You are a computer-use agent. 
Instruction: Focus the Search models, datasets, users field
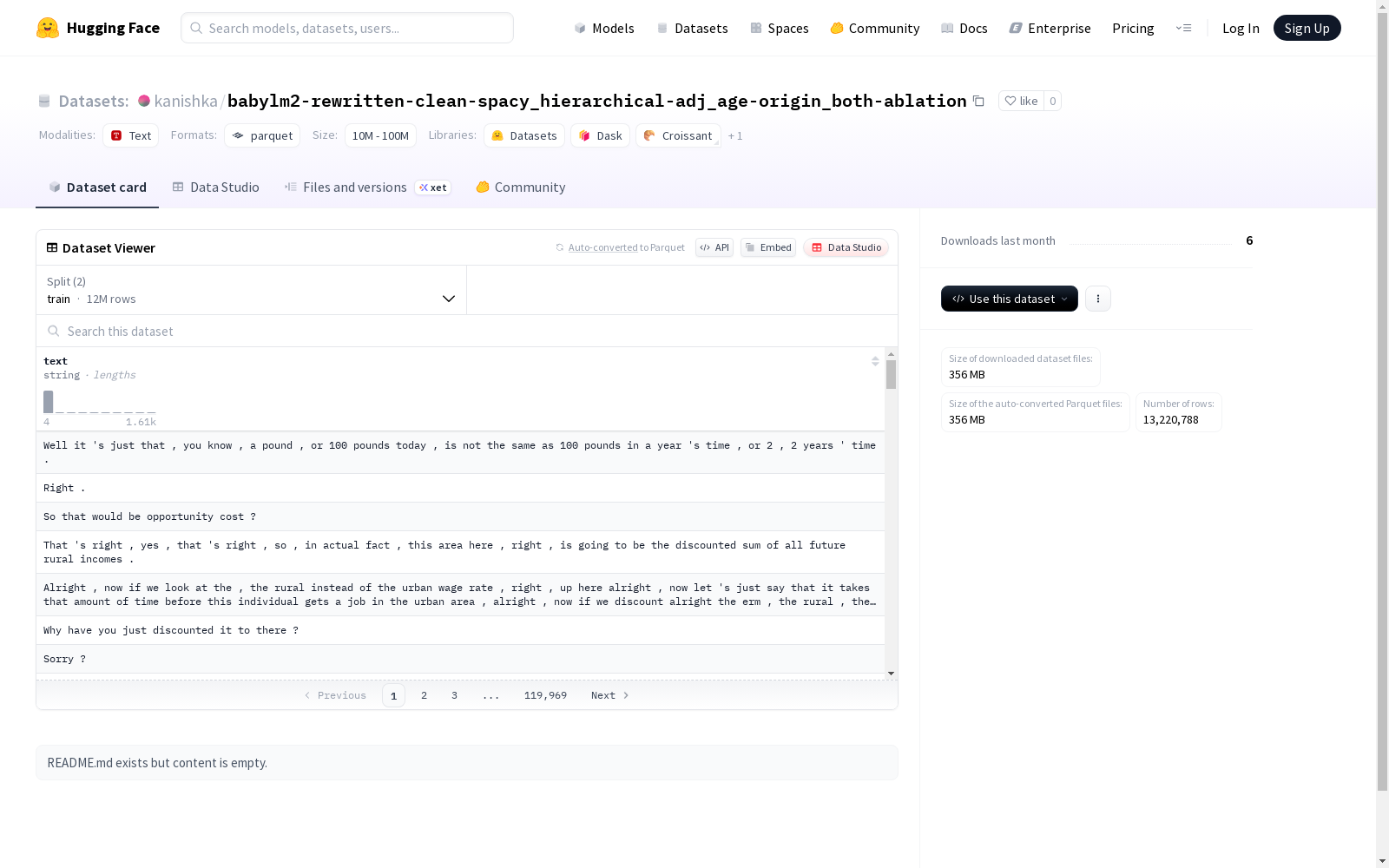pos(347,28)
